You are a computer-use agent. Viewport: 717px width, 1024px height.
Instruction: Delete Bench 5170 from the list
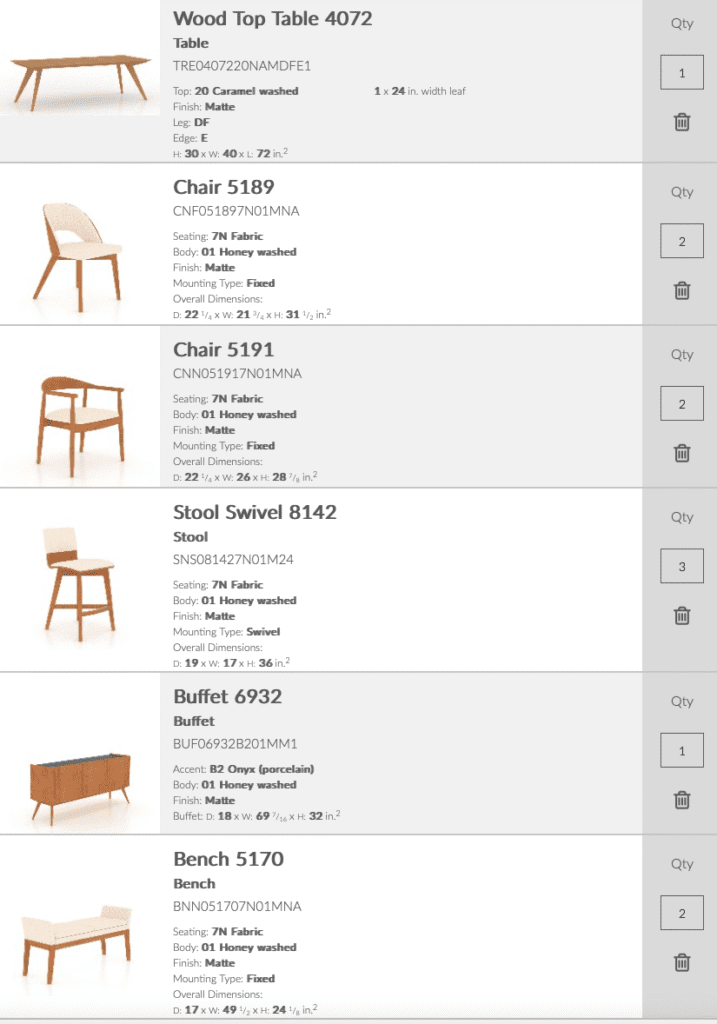(682, 962)
